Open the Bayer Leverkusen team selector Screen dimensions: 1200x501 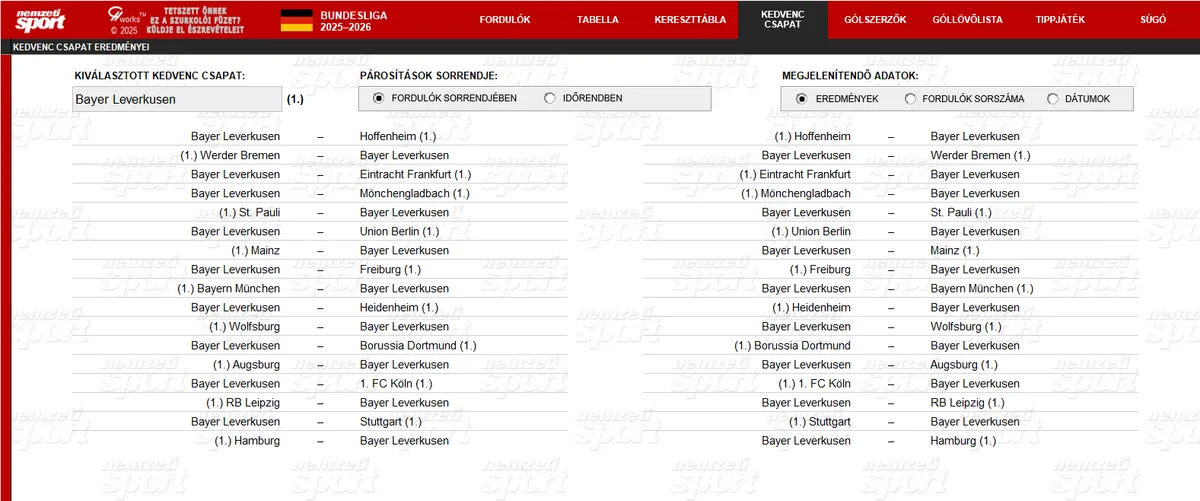point(177,99)
